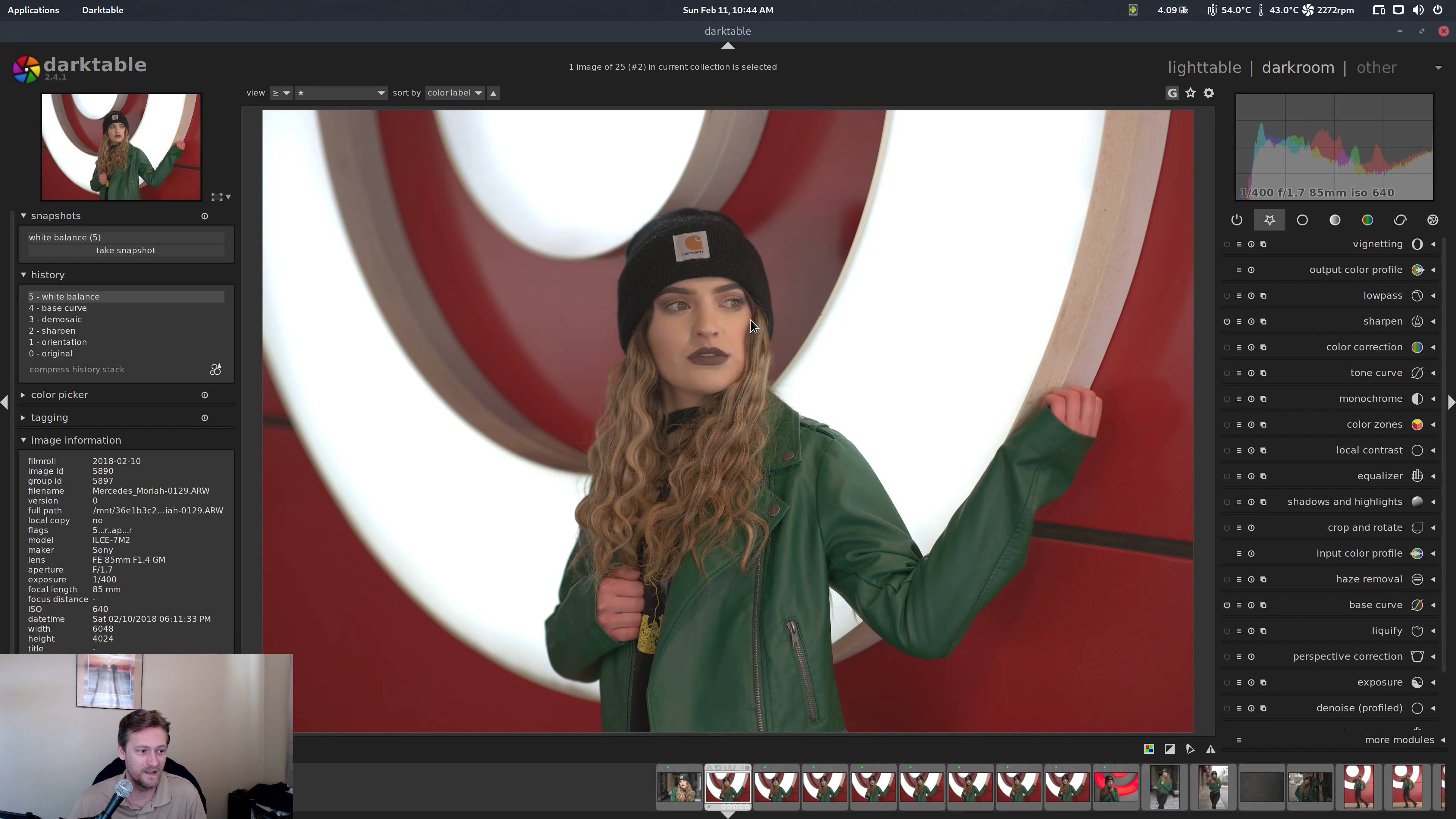Turn off the sharpen module power switch
Viewport: 1456px width, 819px height.
(x=1227, y=322)
